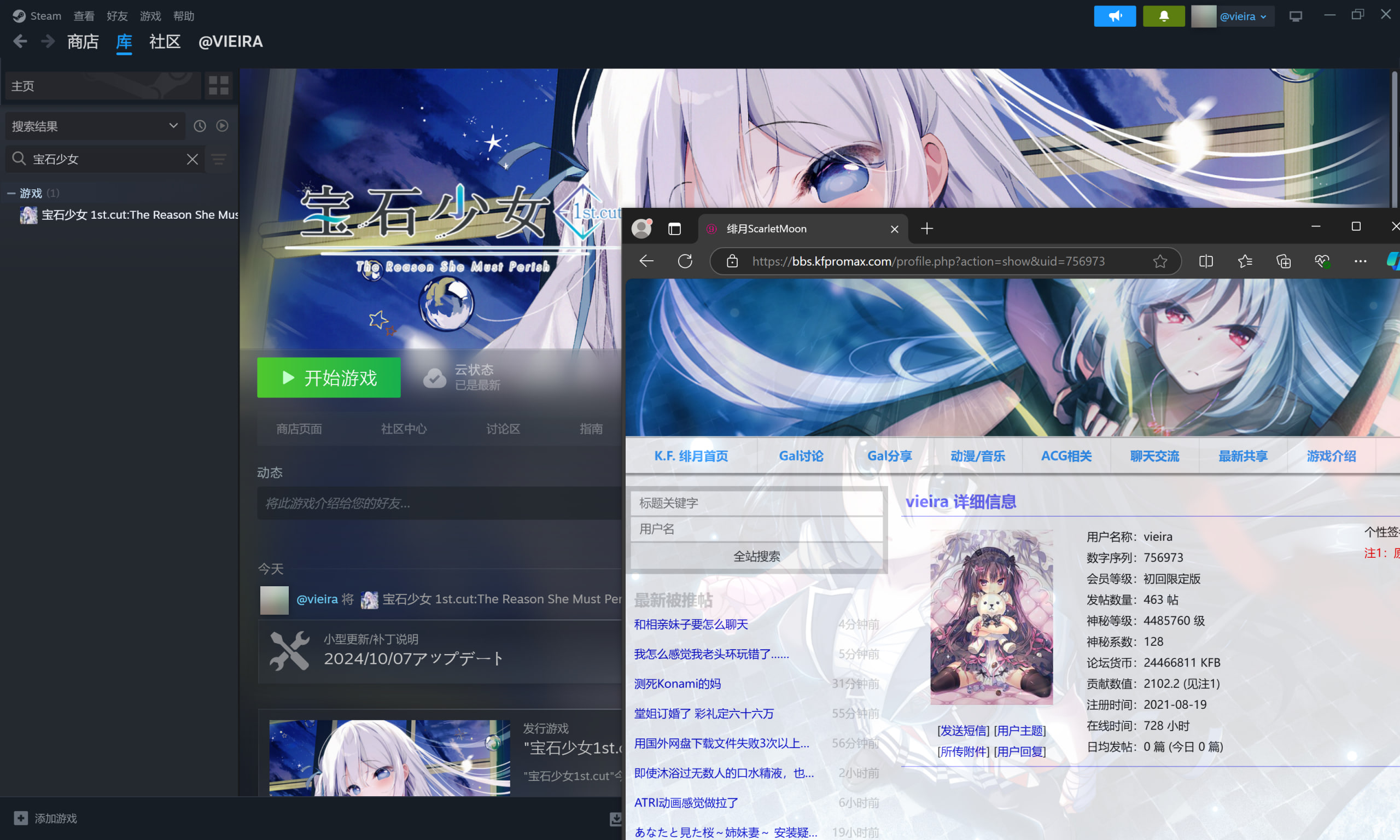Refresh the browser page
Screen dimensions: 1400x840
point(685,261)
